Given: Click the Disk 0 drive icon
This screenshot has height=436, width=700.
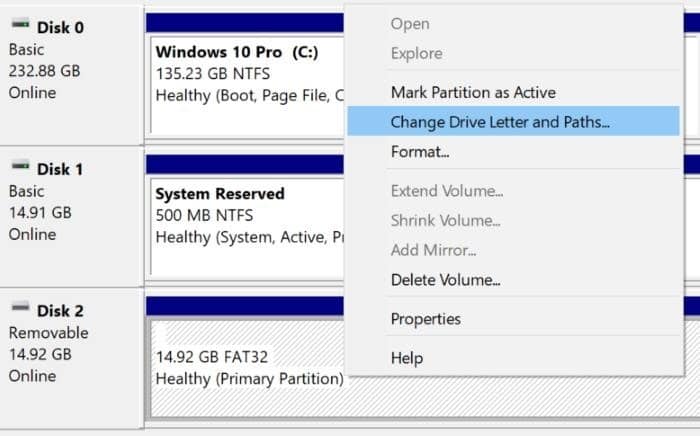Looking at the screenshot, I should pyautogui.click(x=19, y=27).
